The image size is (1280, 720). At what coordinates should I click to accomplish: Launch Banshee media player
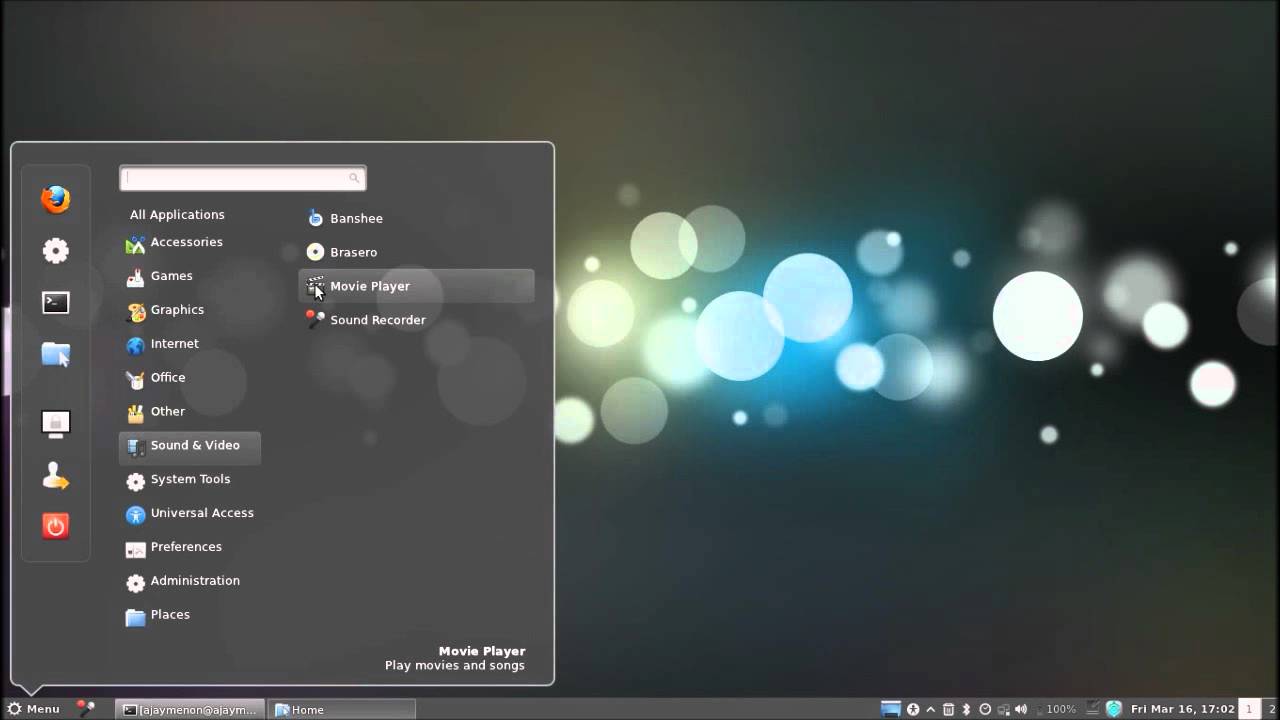[346, 218]
